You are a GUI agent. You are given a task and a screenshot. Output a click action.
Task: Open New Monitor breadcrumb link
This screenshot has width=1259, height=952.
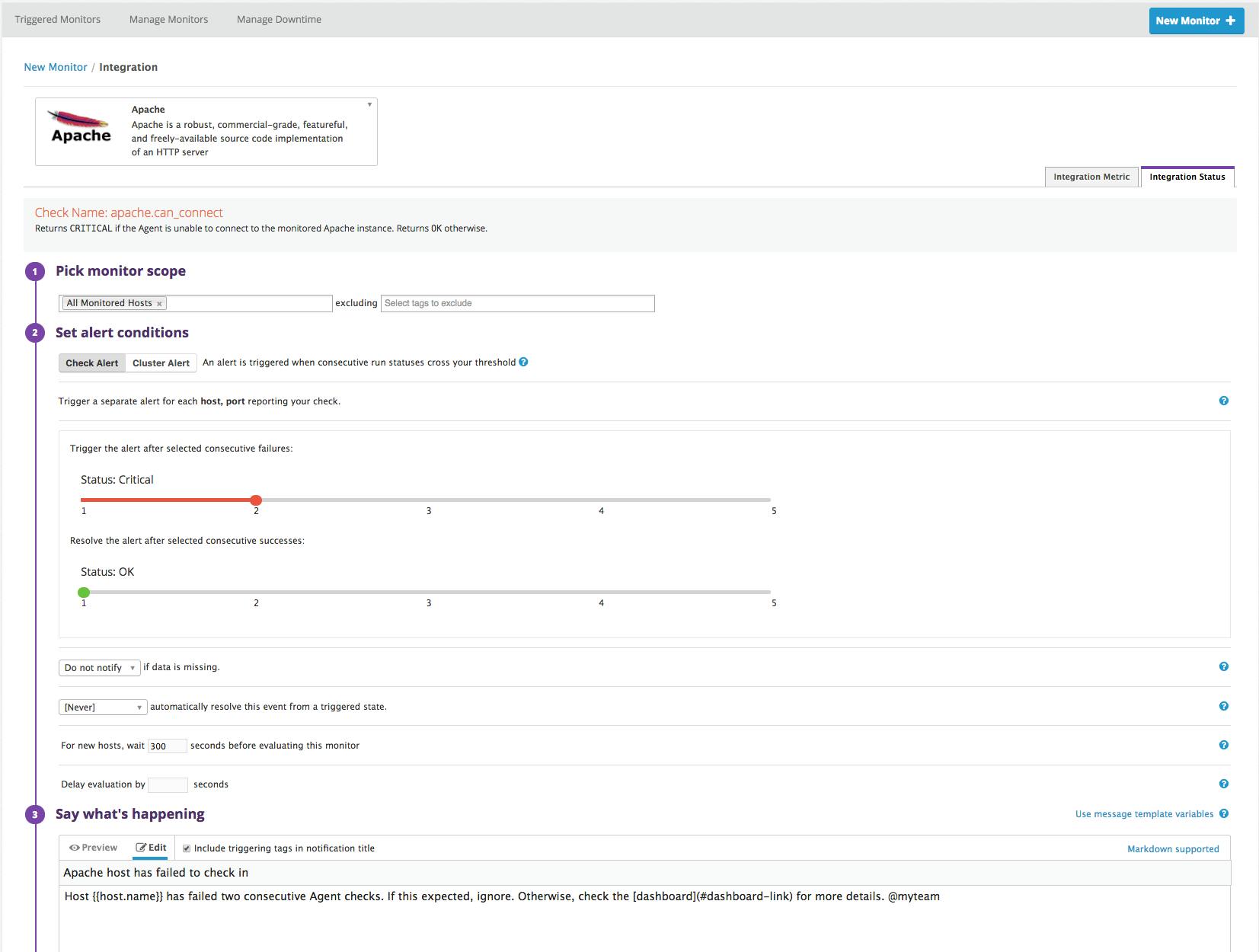(x=56, y=67)
